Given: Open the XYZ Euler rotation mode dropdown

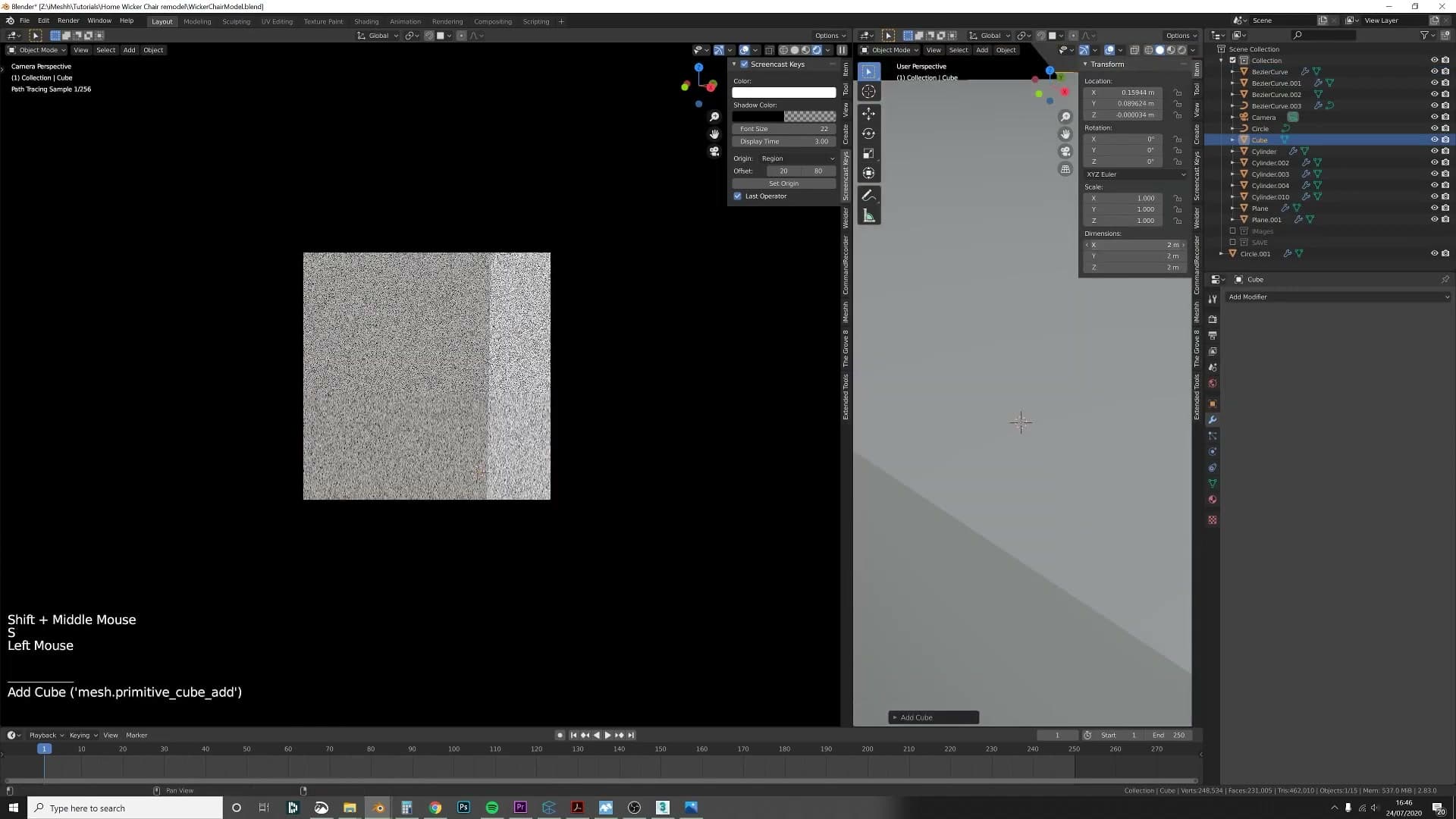Looking at the screenshot, I should [1135, 174].
